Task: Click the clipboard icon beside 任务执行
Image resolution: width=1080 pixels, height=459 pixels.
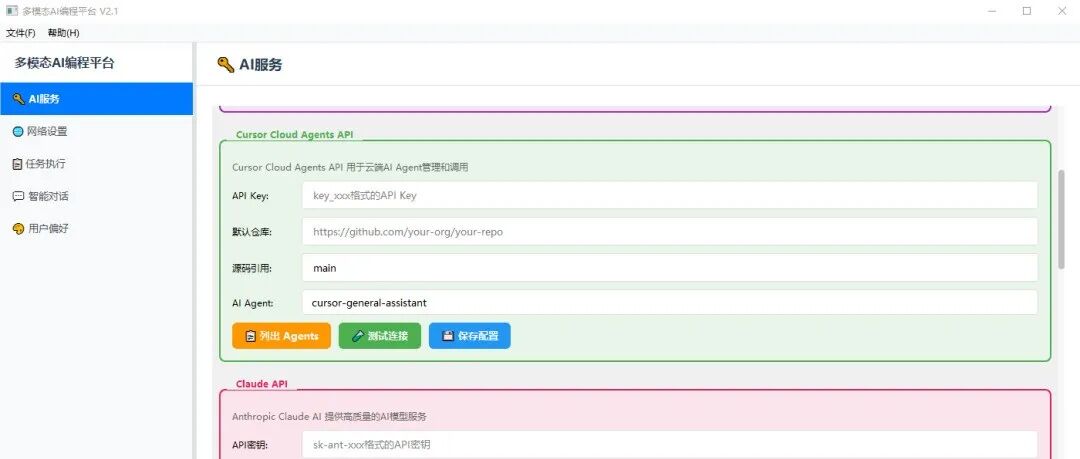Action: tap(18, 164)
